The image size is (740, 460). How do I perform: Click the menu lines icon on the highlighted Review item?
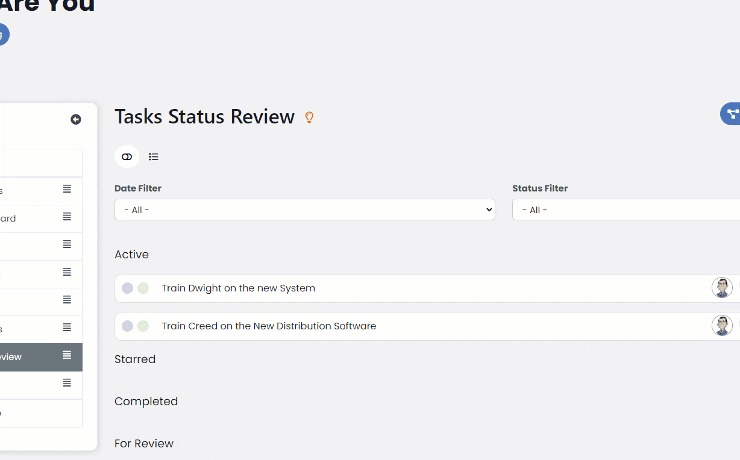click(x=67, y=355)
